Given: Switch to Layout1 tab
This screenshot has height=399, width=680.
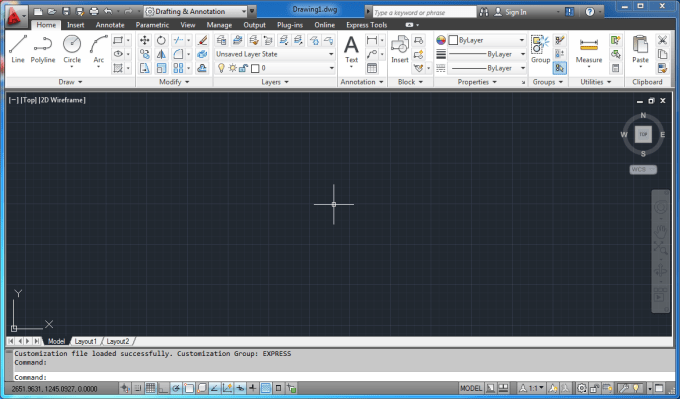Looking at the screenshot, I should coord(85,341).
